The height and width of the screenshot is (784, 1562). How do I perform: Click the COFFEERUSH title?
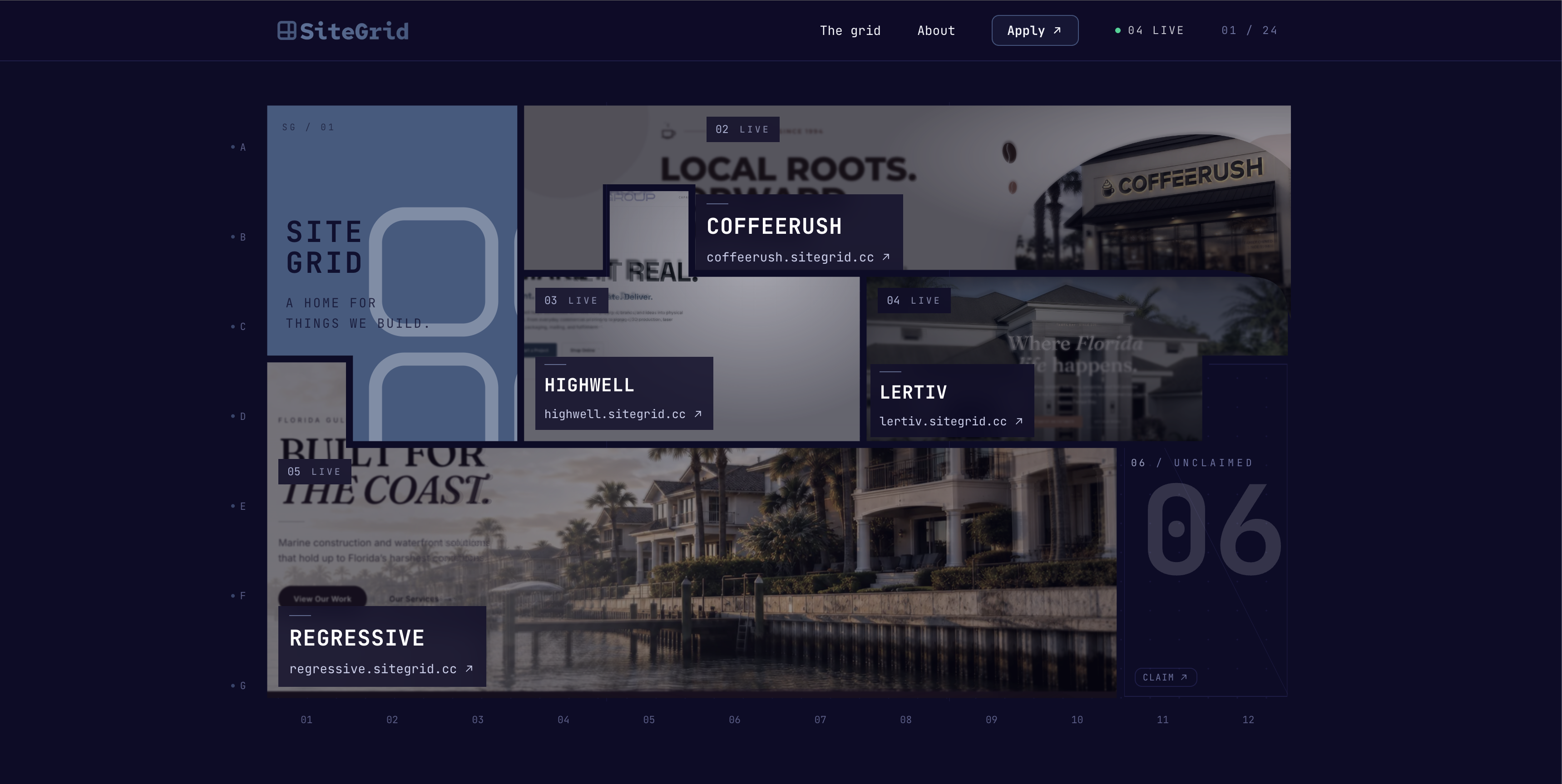(x=774, y=227)
